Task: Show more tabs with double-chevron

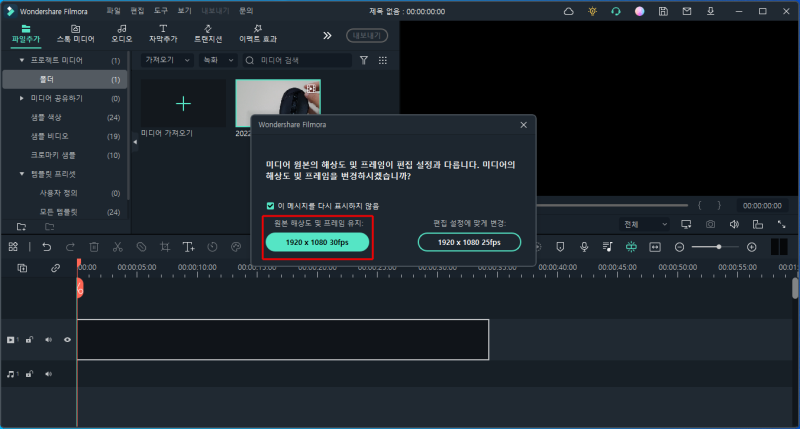Action: [327, 35]
